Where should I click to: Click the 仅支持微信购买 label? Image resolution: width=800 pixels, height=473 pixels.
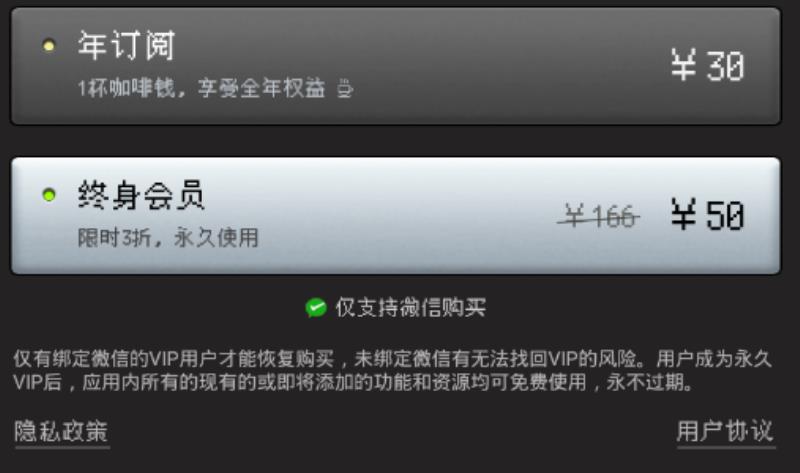click(411, 308)
